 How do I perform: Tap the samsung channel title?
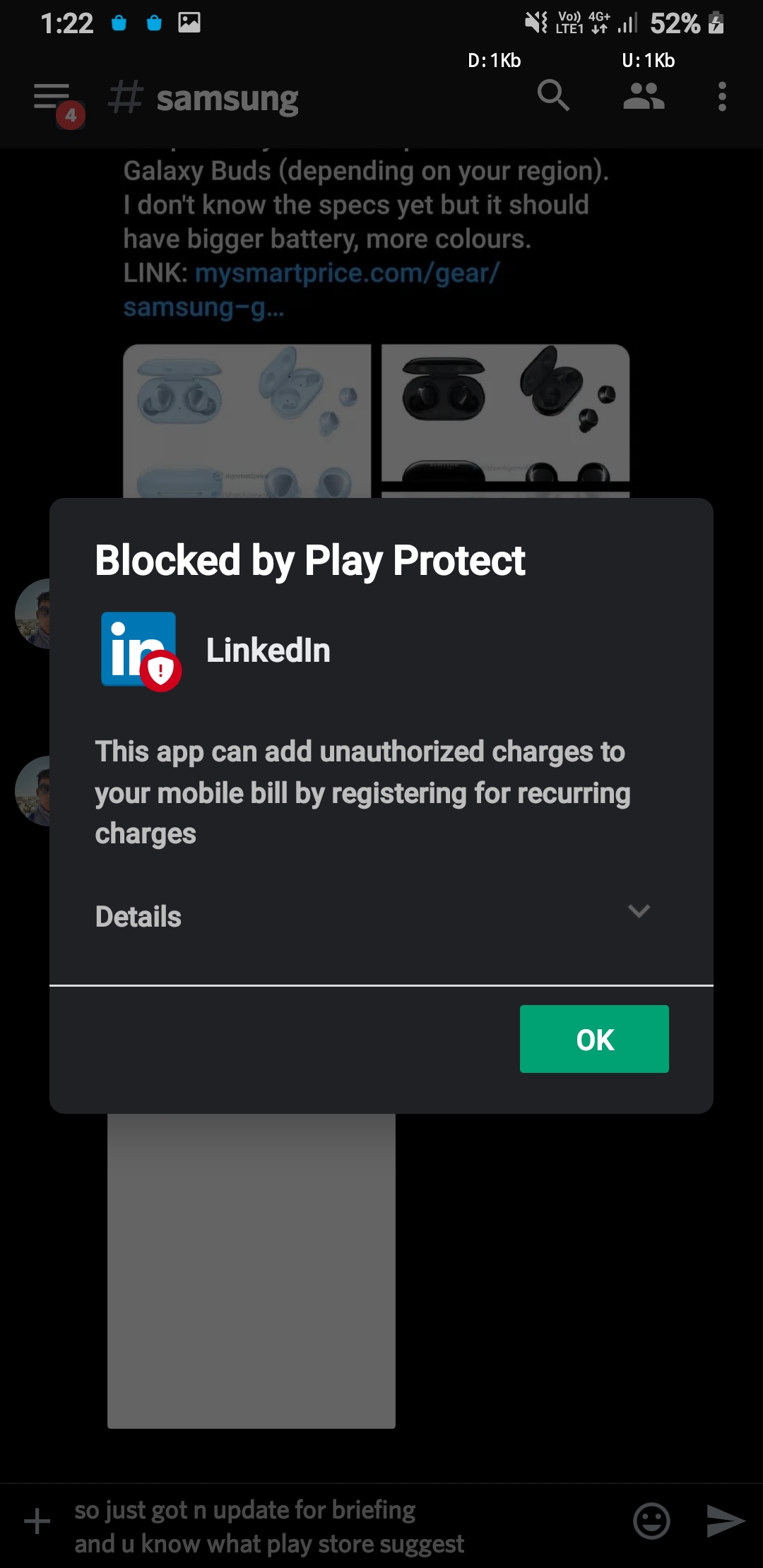(x=227, y=99)
